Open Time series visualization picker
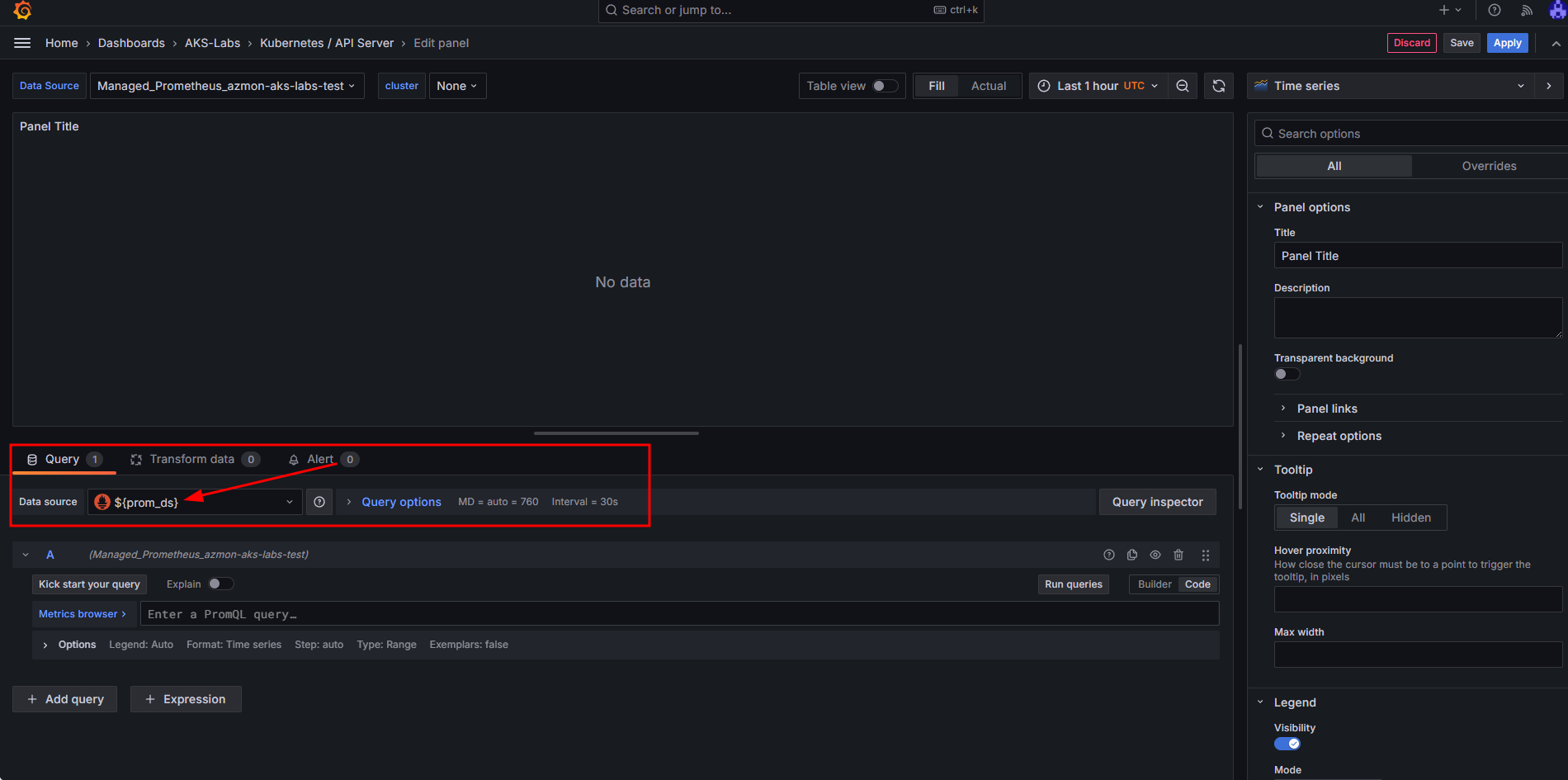1568x780 pixels. pos(1391,86)
